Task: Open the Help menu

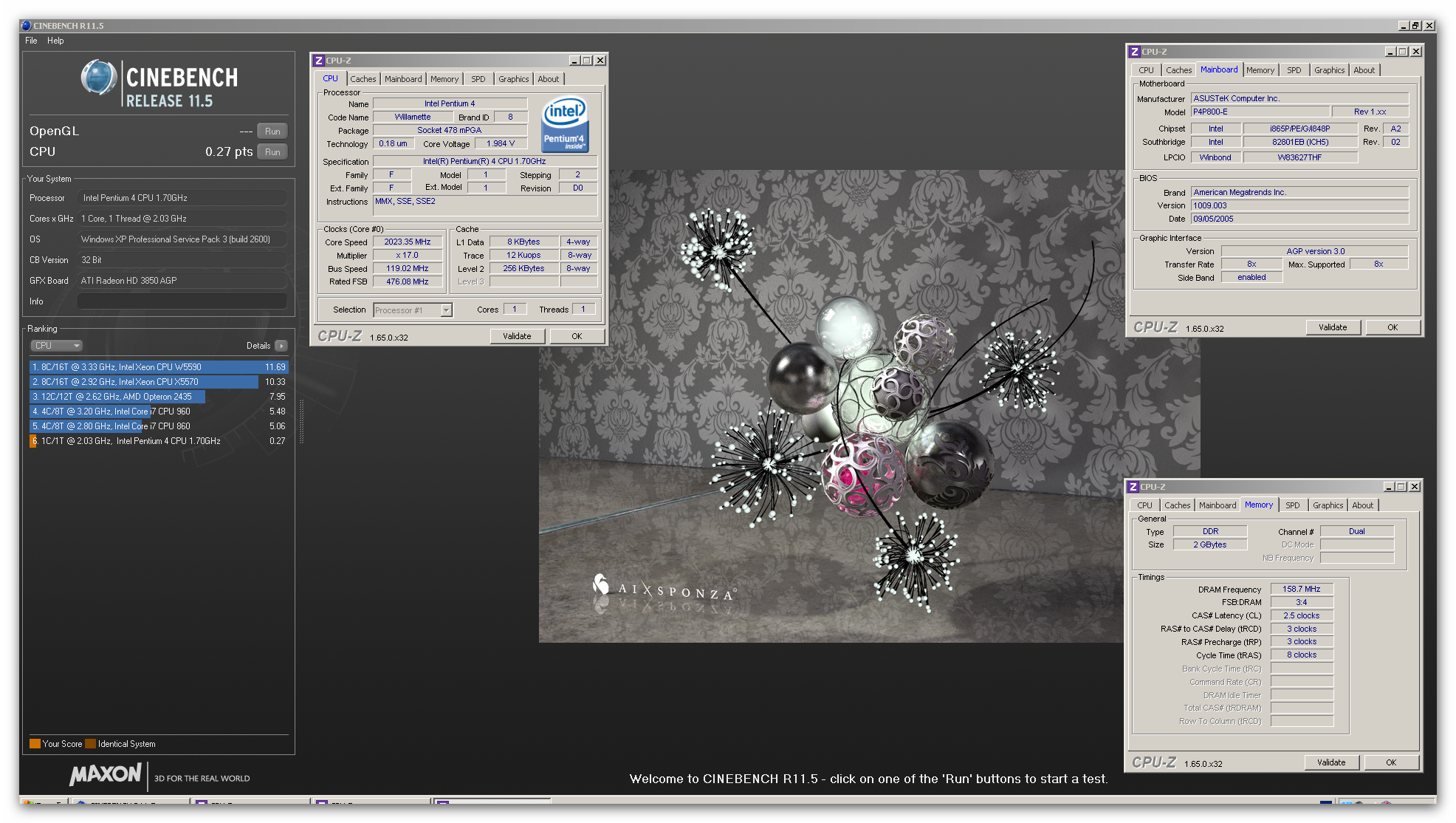Action: (55, 41)
